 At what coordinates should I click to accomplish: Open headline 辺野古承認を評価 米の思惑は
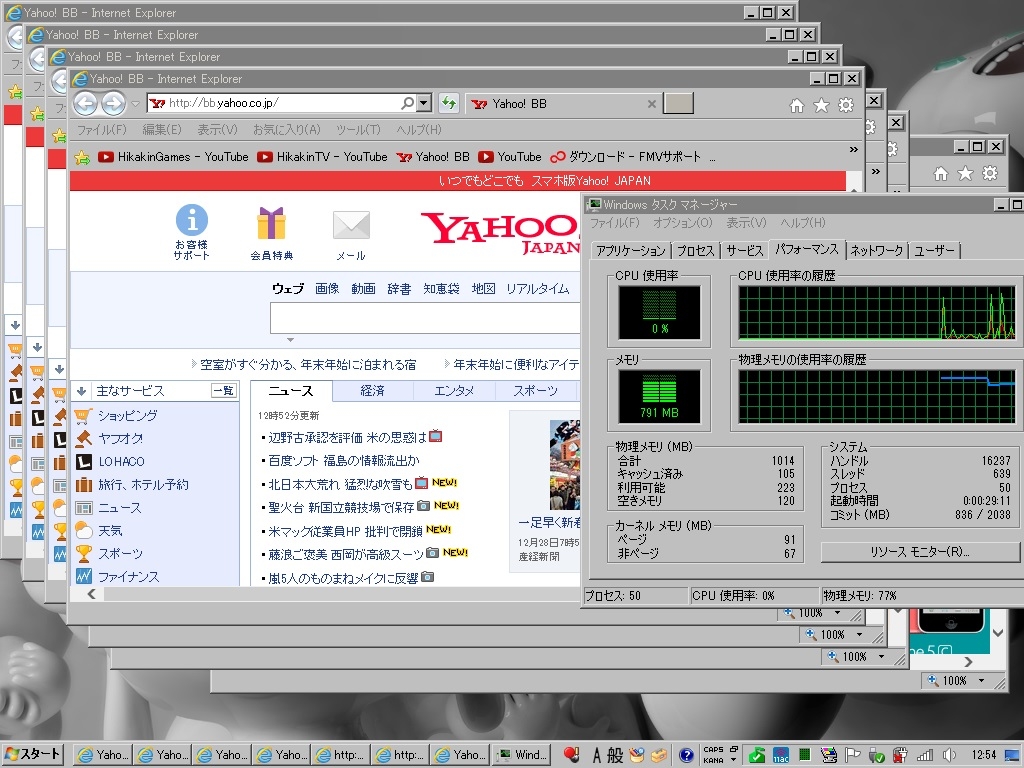coord(347,438)
